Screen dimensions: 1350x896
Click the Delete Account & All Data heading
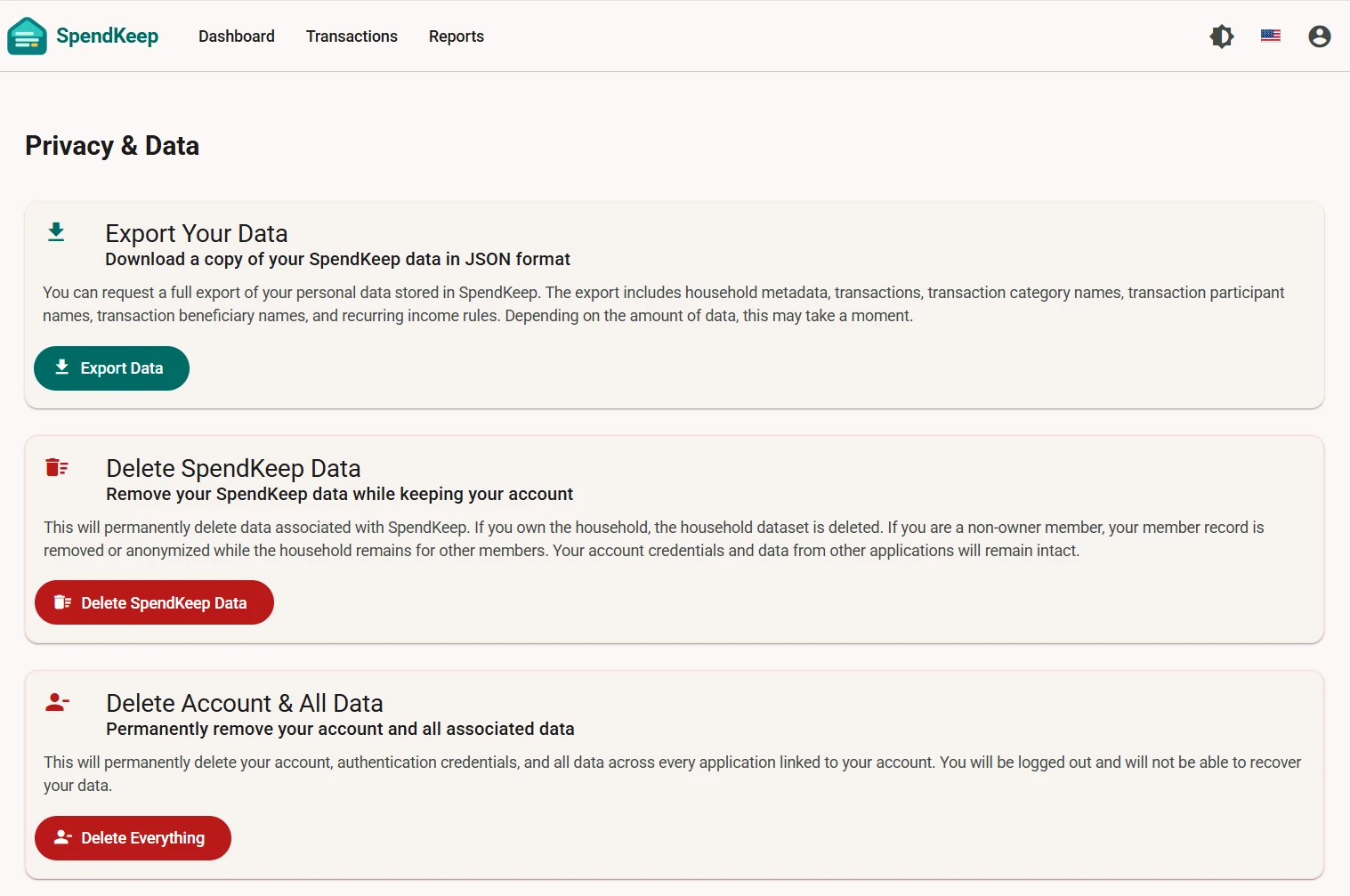245,703
